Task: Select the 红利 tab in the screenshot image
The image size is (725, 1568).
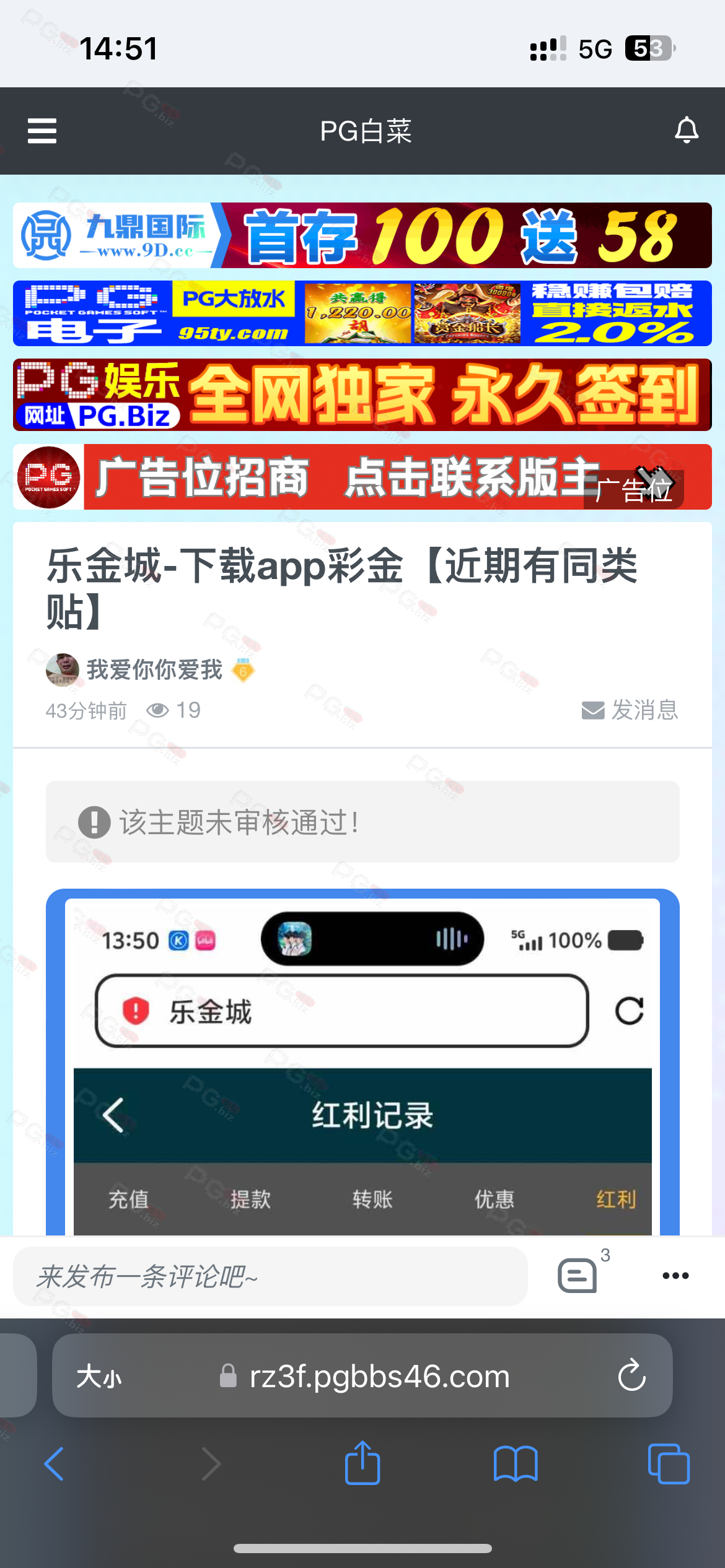Action: pos(616,1199)
